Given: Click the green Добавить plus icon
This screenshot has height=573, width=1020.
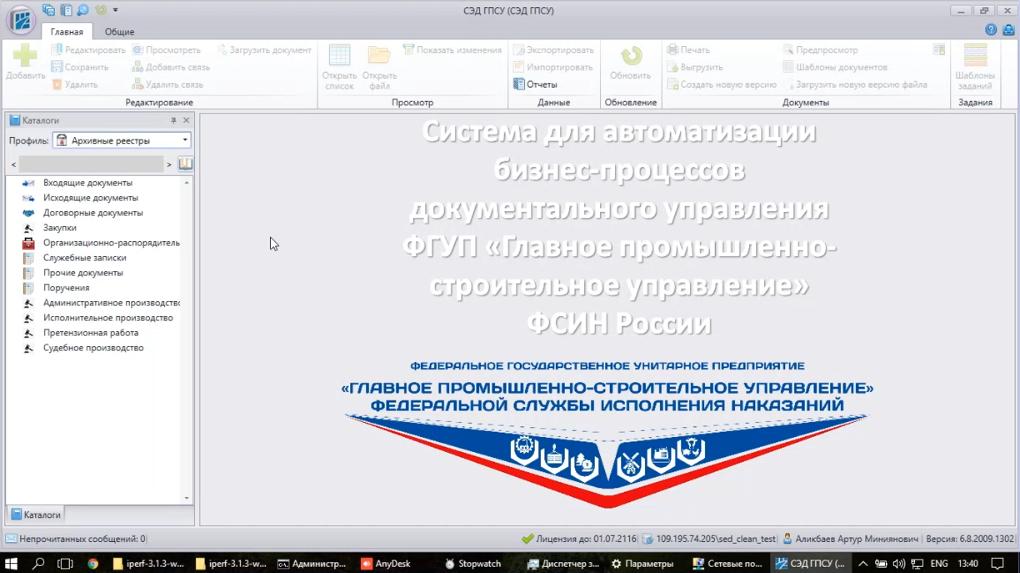Looking at the screenshot, I should 25,56.
